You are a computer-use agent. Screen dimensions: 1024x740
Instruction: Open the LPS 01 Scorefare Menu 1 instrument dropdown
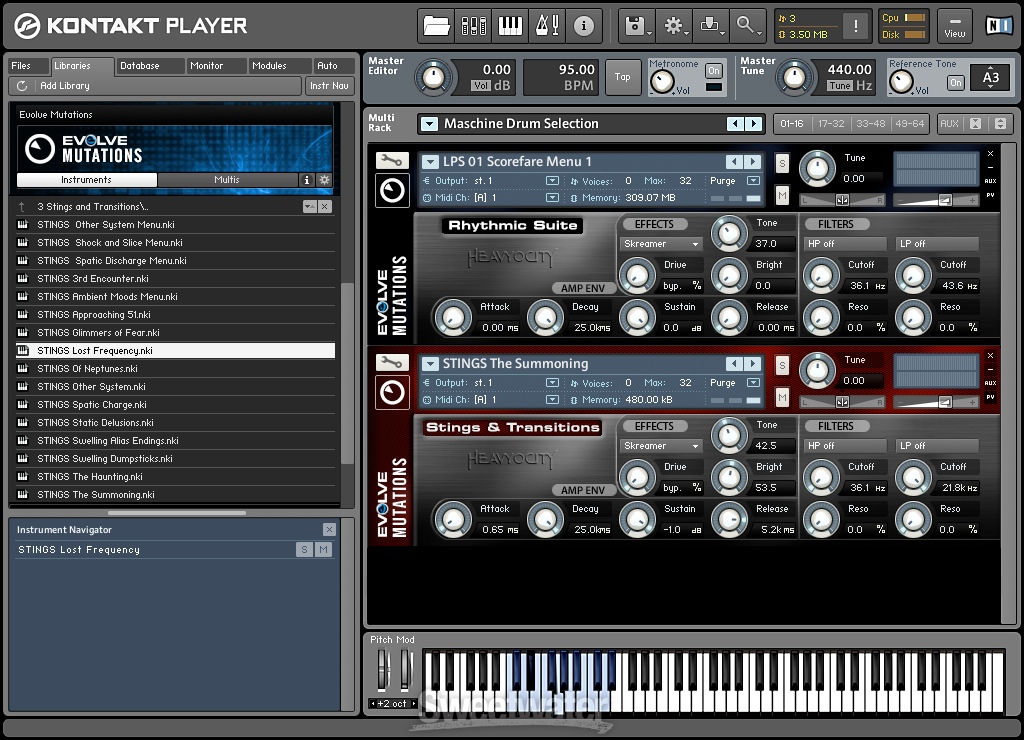[x=430, y=161]
